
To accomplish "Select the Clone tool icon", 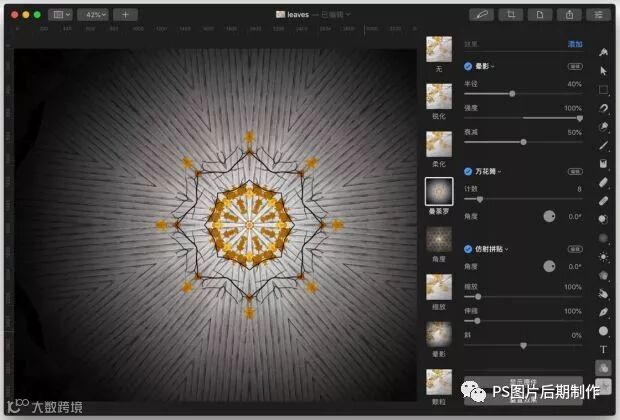I will [603, 219].
